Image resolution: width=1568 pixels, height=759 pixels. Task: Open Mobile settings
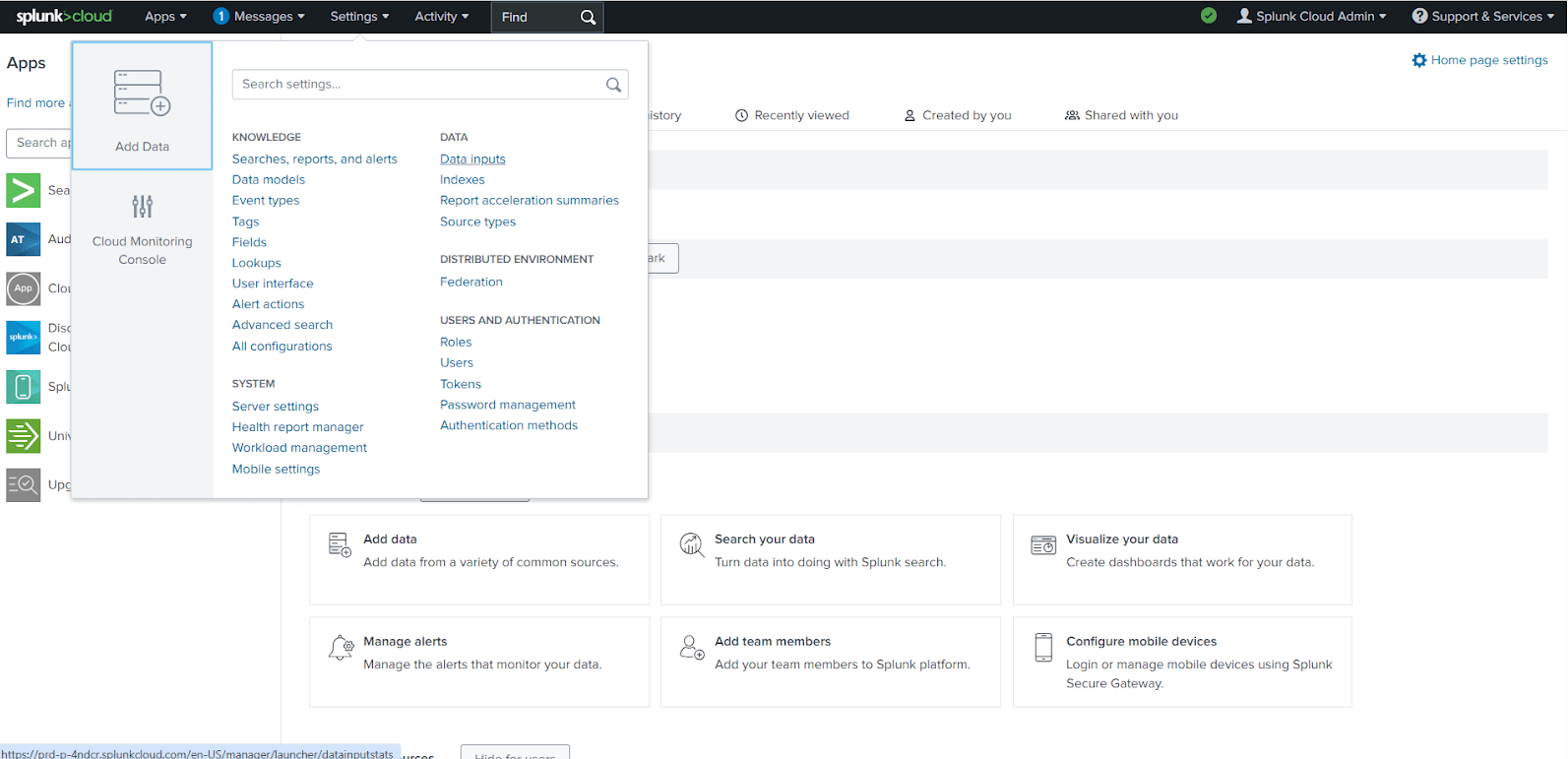[x=277, y=469]
